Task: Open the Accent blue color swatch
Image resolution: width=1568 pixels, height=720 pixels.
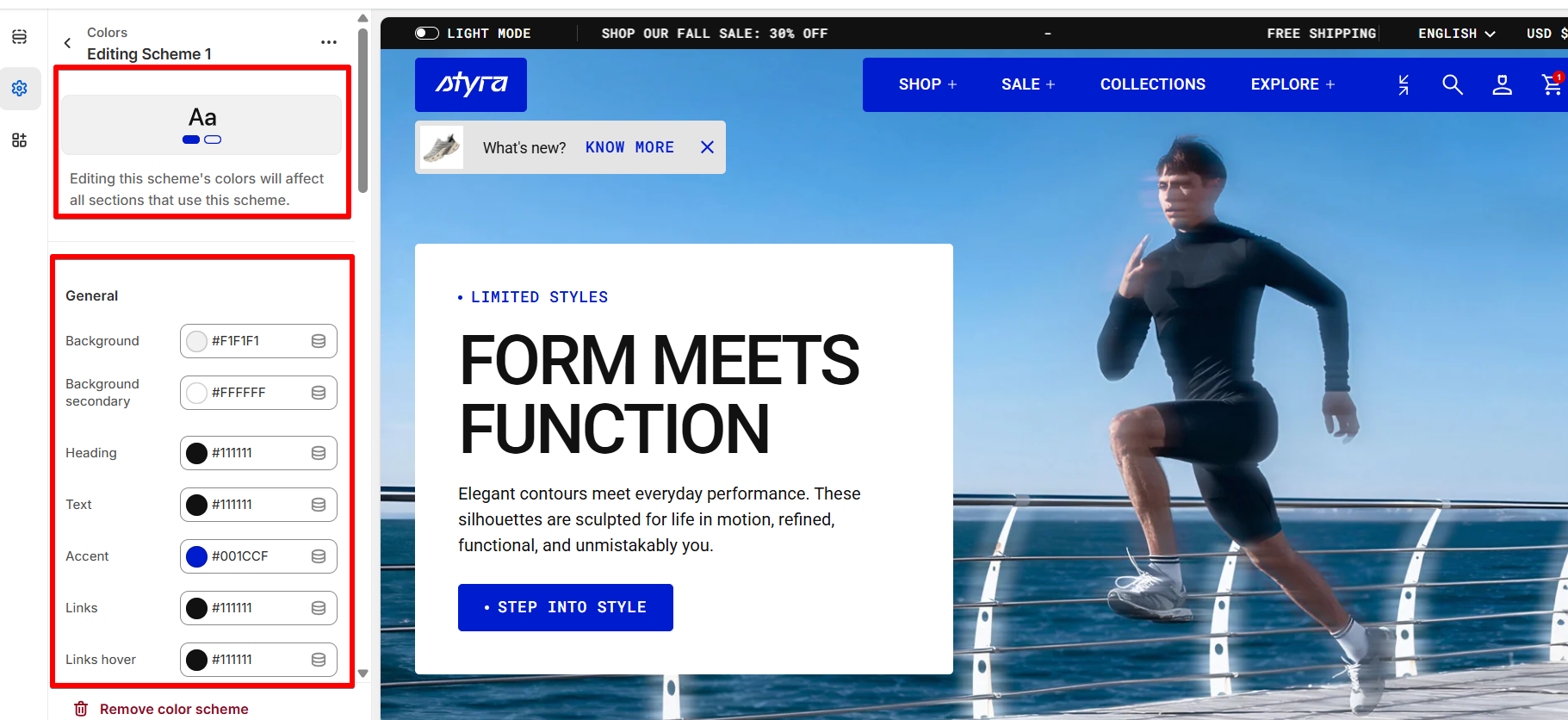Action: (x=197, y=556)
